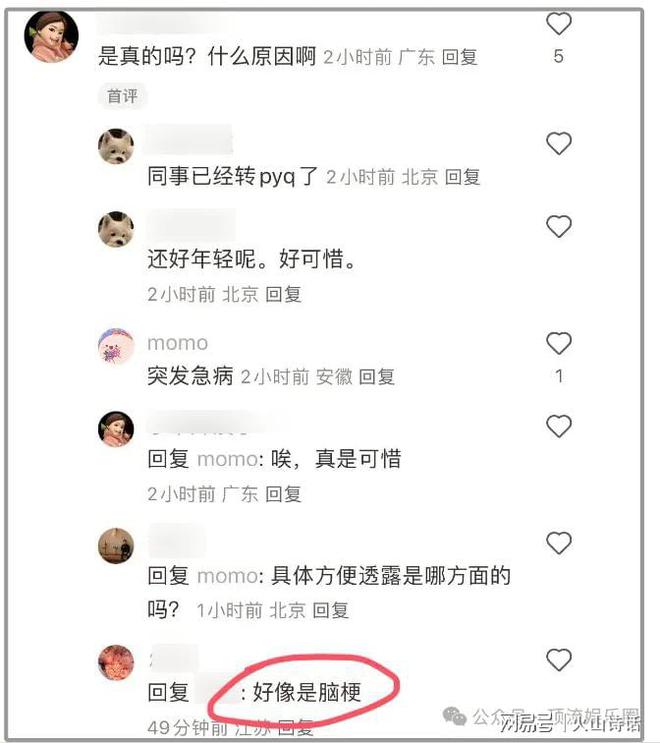Open dog avatar beside 同事已经转pyq了

116,146
